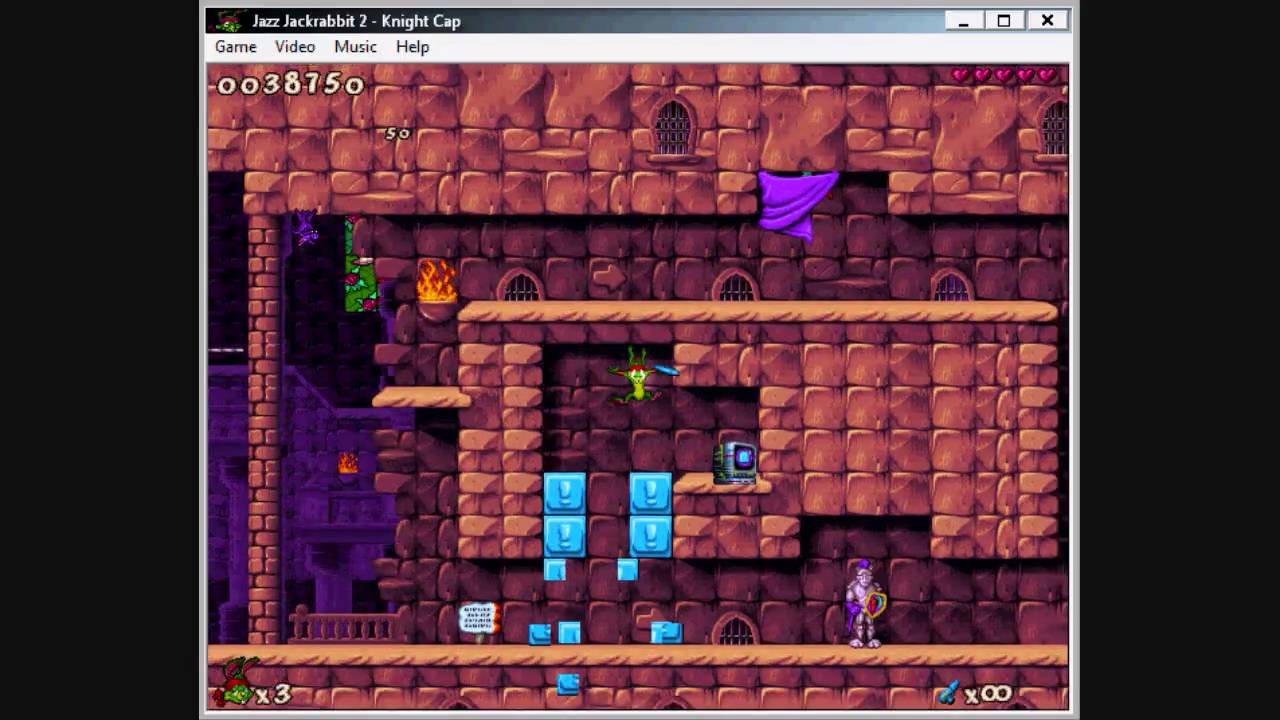Click the armored knight enemy with shield
The image size is (1280, 720).
tap(864, 604)
